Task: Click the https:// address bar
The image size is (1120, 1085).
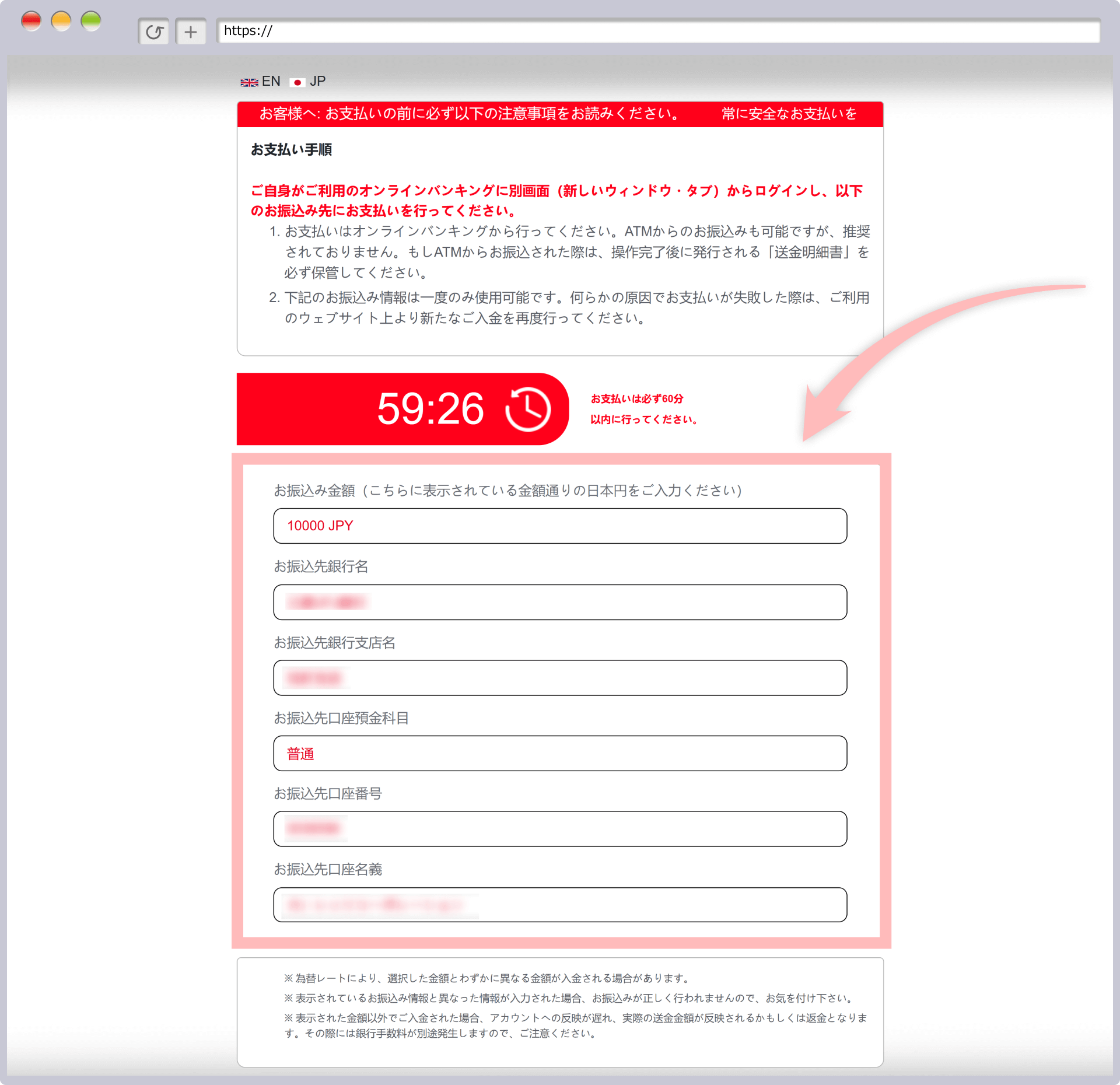Action: (x=658, y=31)
